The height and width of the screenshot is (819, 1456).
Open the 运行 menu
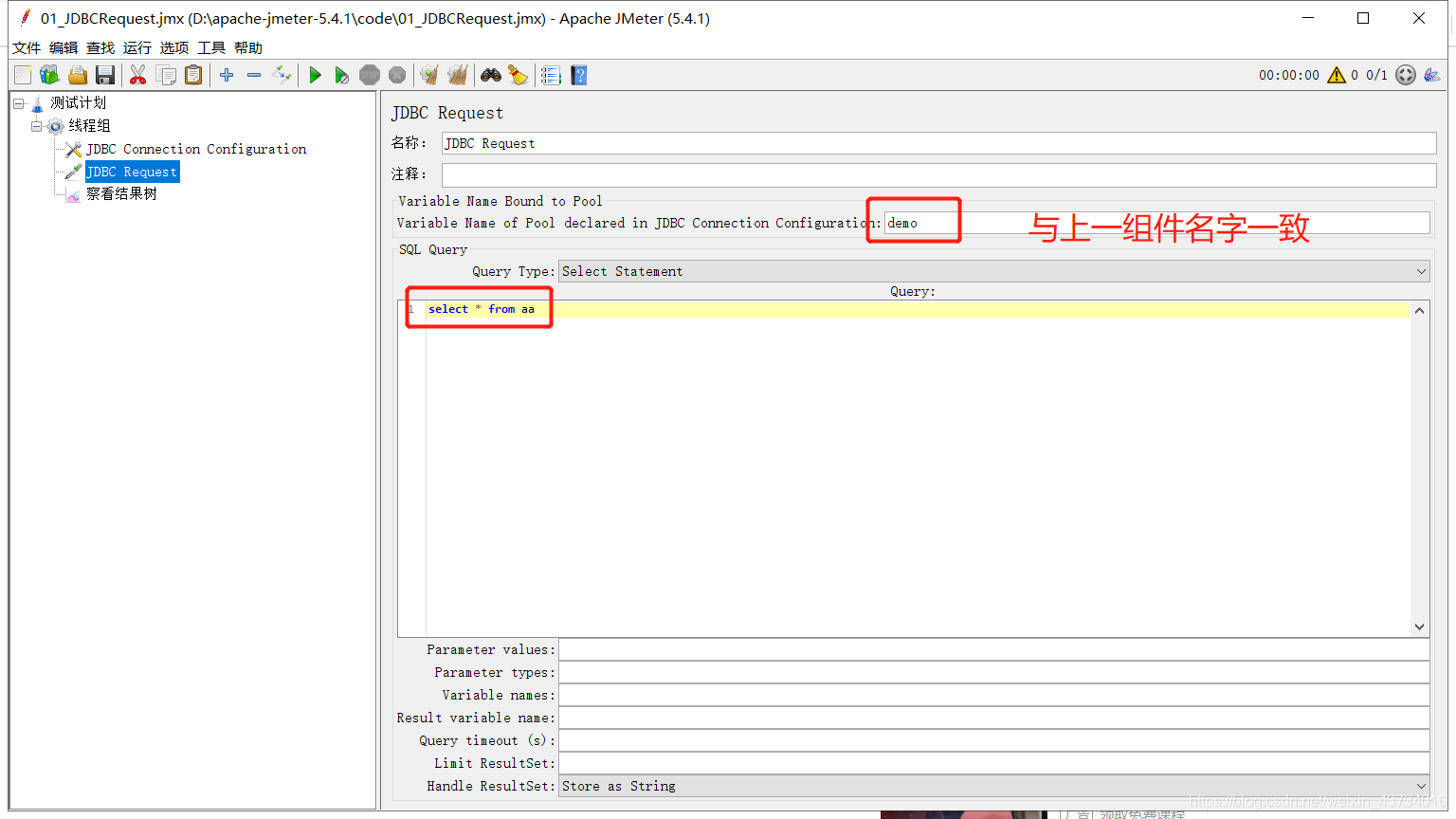[x=137, y=47]
